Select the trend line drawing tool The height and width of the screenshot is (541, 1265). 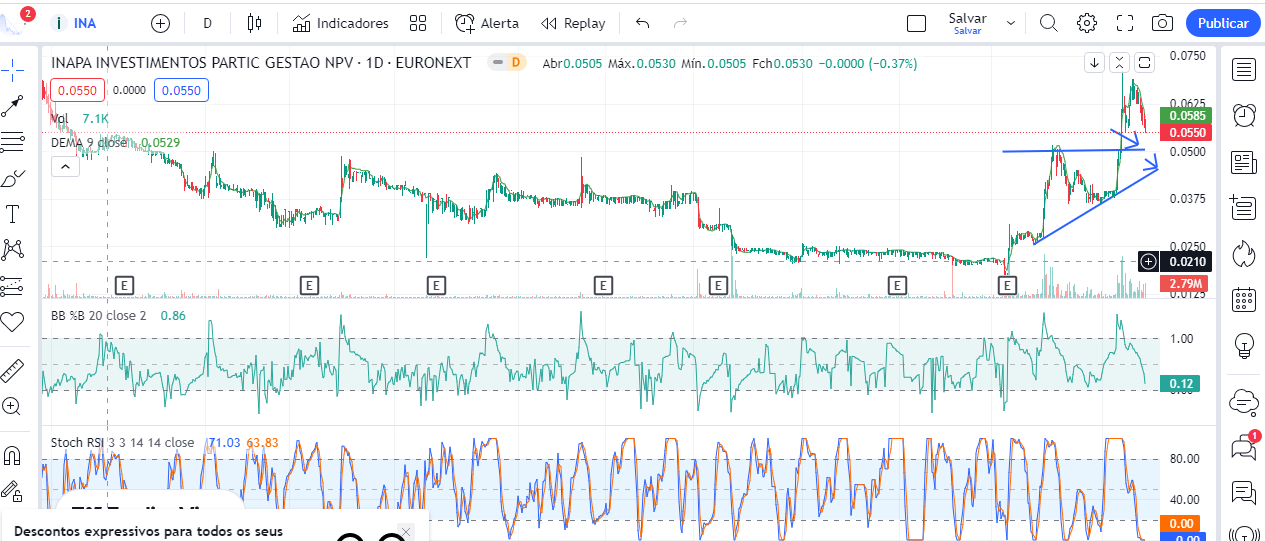click(x=12, y=105)
